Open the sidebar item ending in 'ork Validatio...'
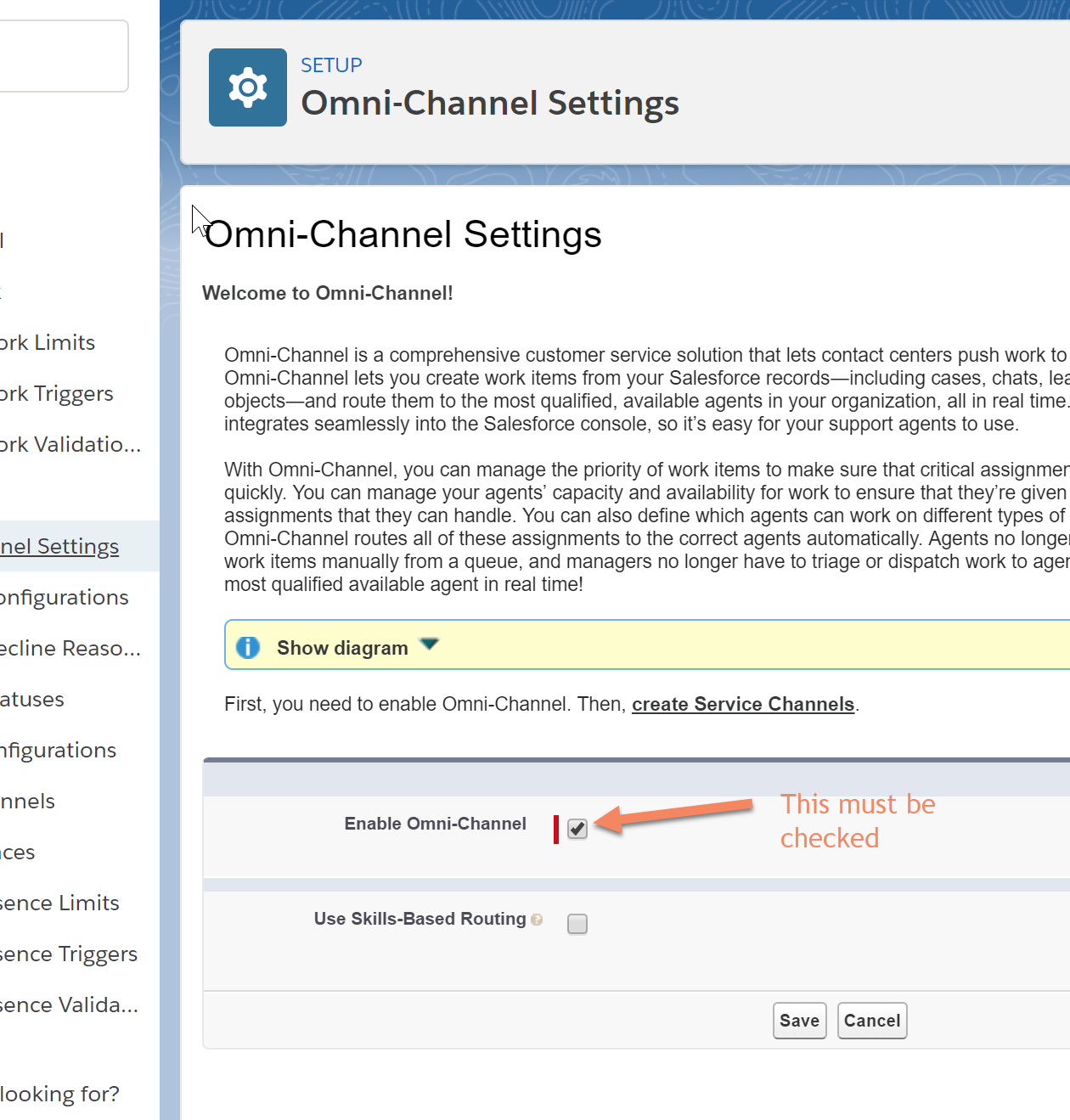Image resolution: width=1070 pixels, height=1120 pixels. [70, 444]
